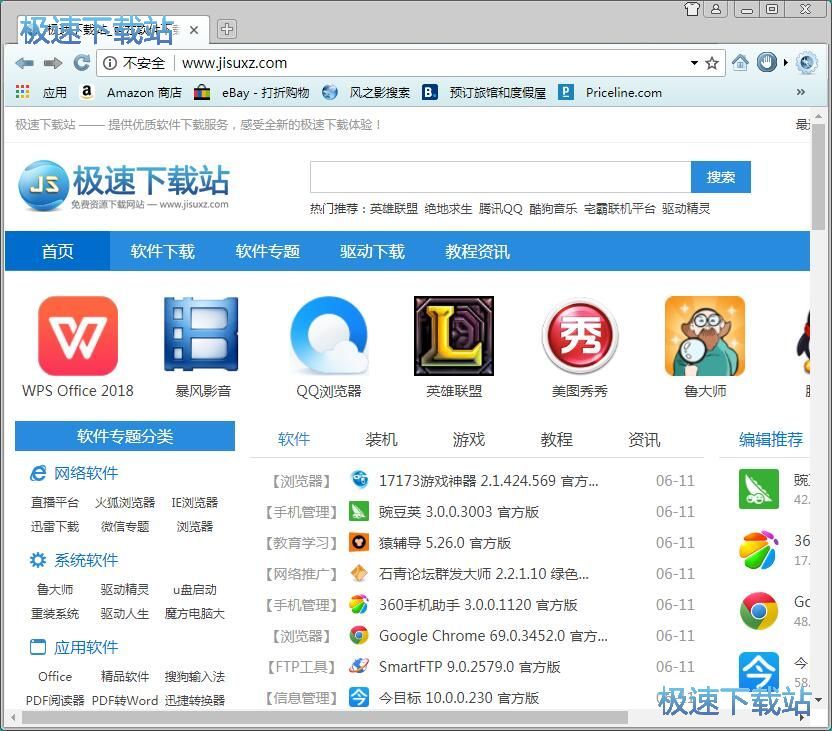Switch to the 教程 list tab
Screen dimensions: 832x731
(557, 439)
